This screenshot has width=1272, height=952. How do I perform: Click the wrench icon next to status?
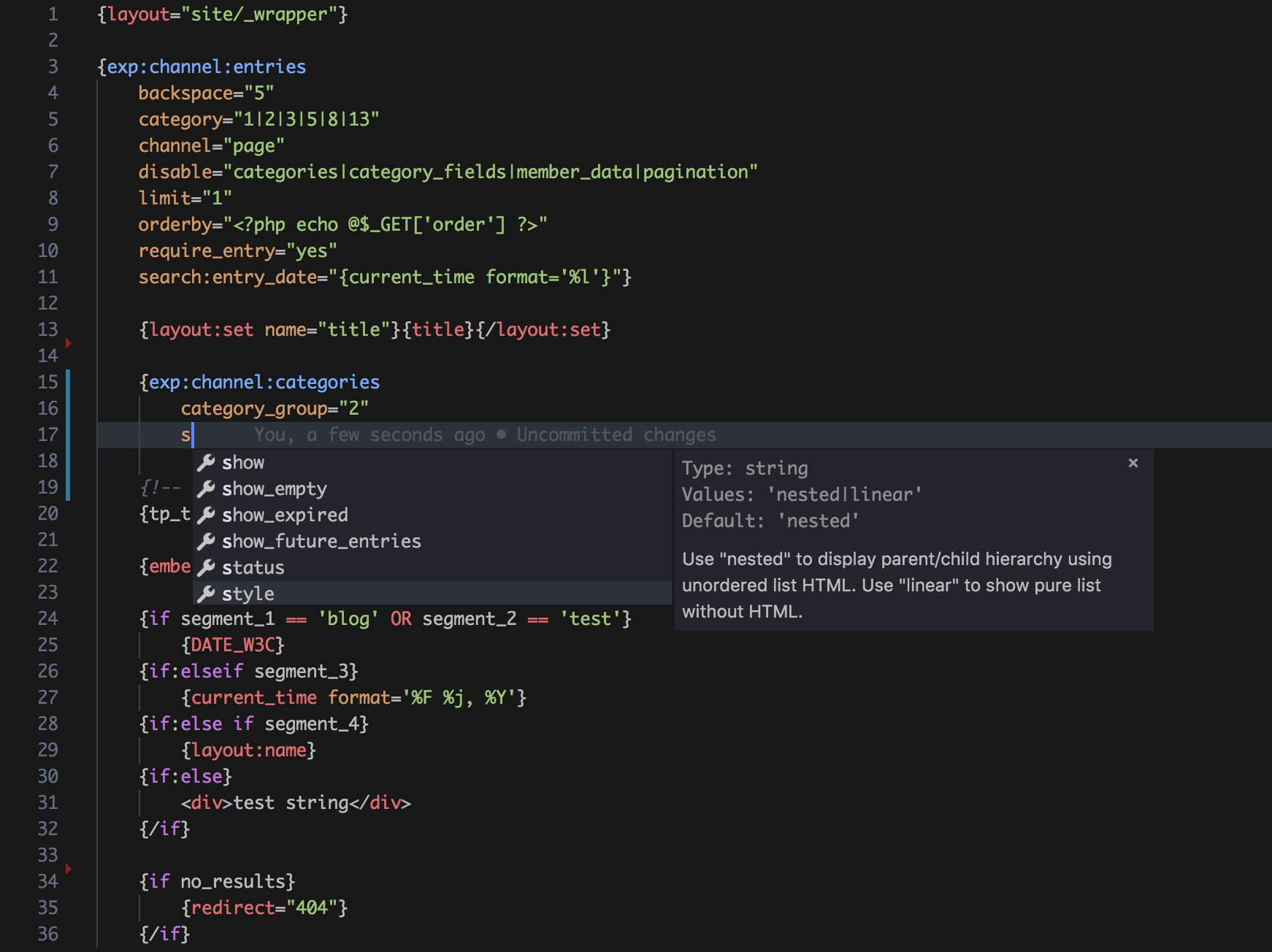pyautogui.click(x=206, y=567)
